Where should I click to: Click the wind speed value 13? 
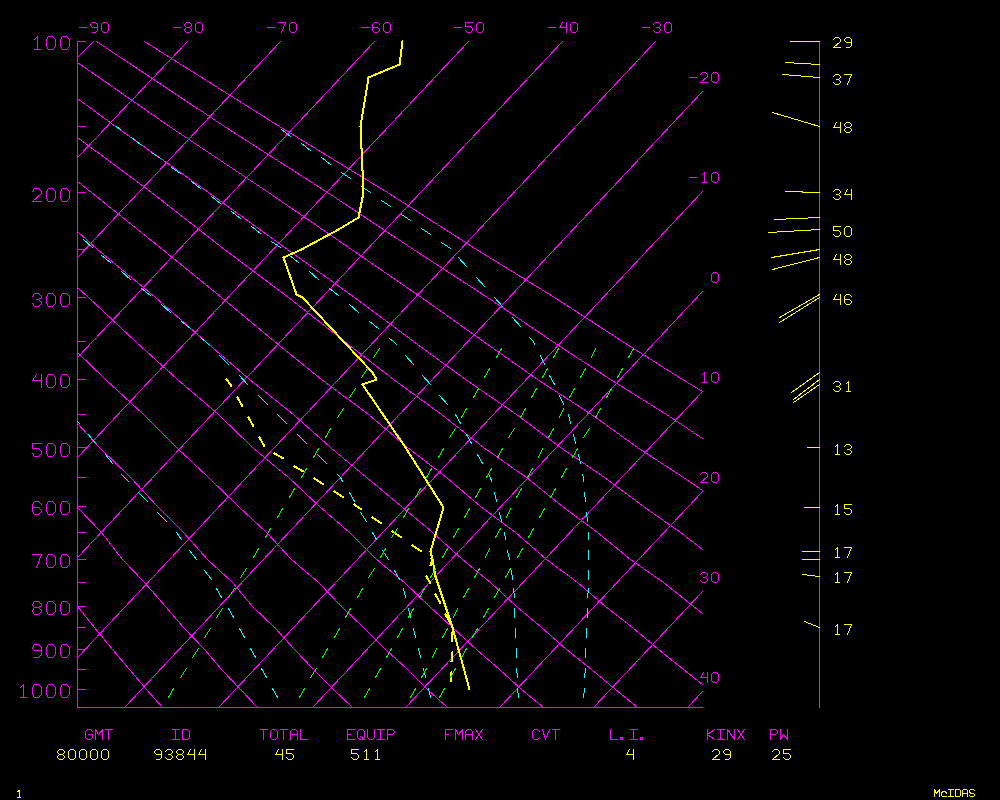tap(842, 450)
